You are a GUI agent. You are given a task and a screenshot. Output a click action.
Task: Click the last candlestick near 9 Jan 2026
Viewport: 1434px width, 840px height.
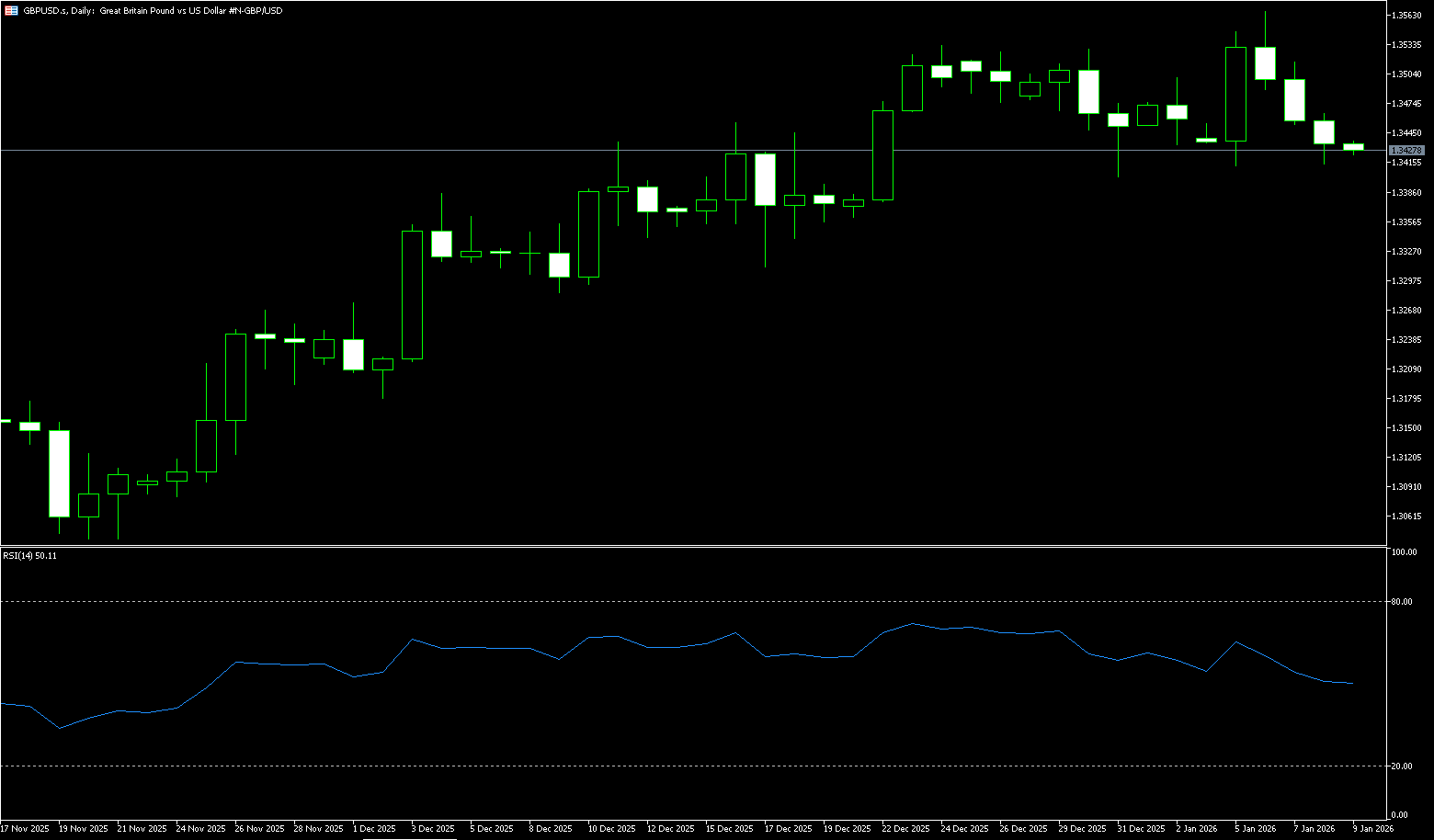tap(1353, 146)
